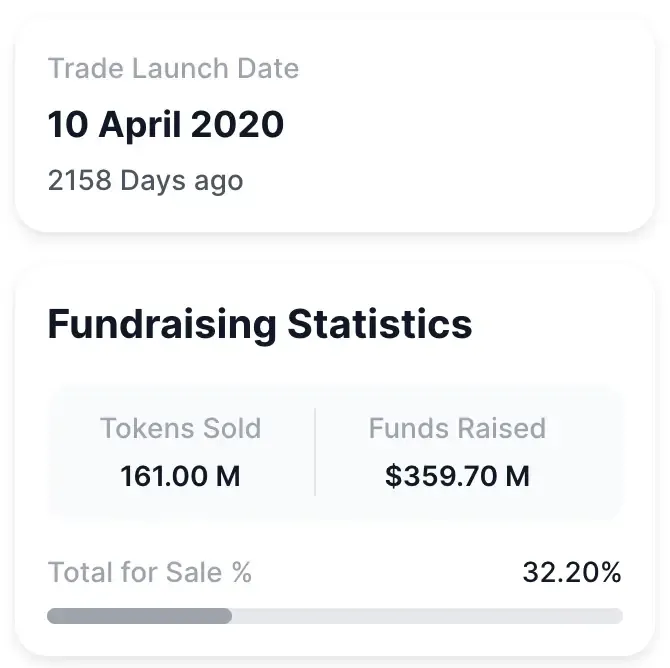Click the right end of the filled progress segment

[227, 616]
